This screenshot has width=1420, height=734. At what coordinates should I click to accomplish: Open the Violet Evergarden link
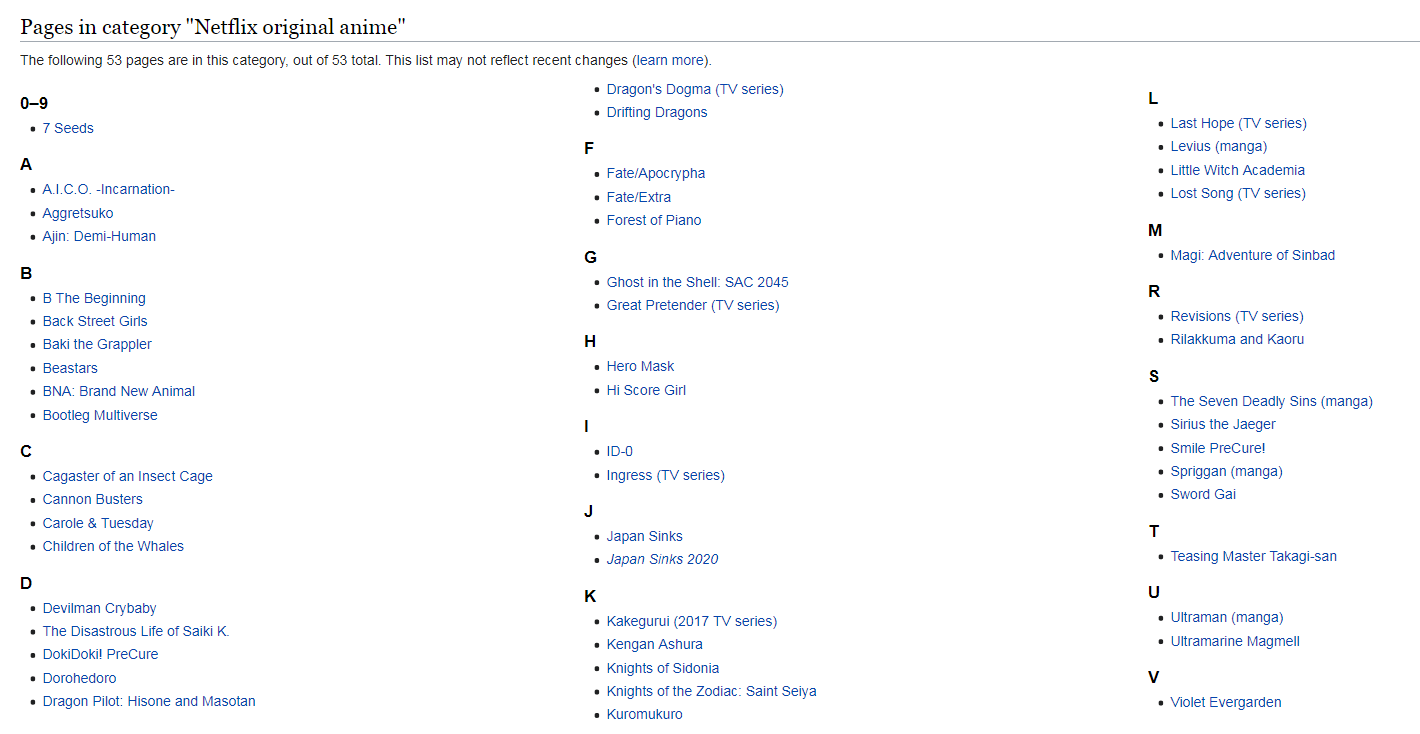(1226, 702)
